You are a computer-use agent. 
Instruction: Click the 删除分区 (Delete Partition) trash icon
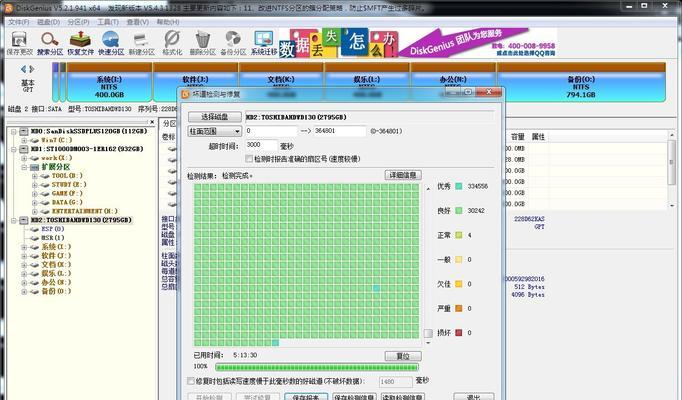[202, 43]
